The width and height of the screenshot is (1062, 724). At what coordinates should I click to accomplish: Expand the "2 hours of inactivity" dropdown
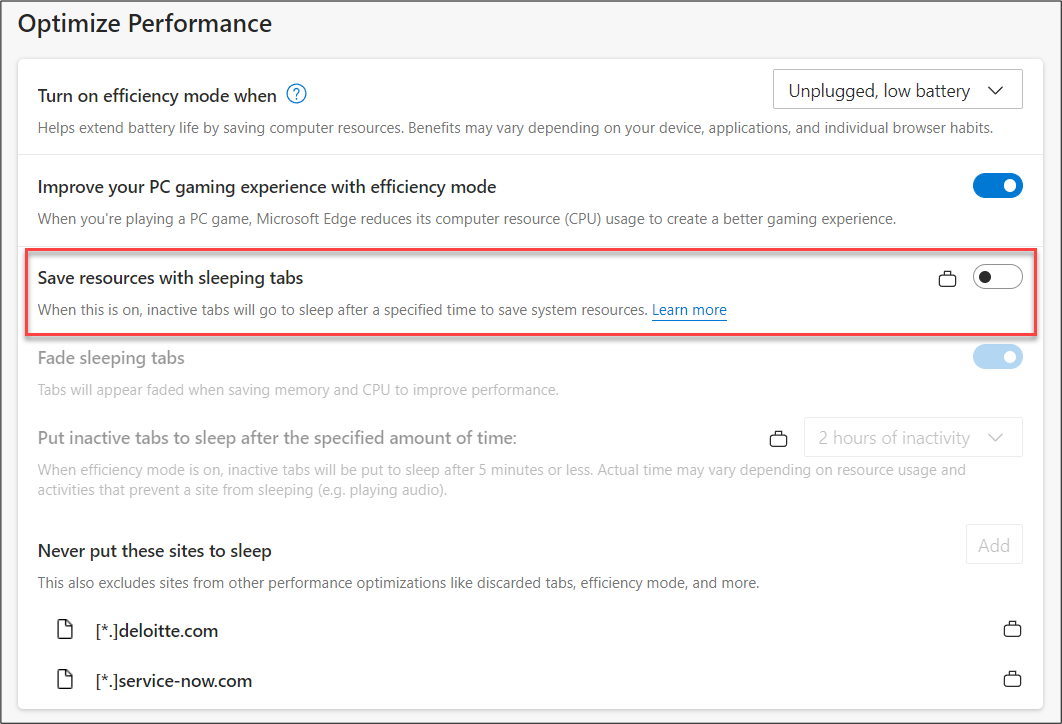point(912,438)
